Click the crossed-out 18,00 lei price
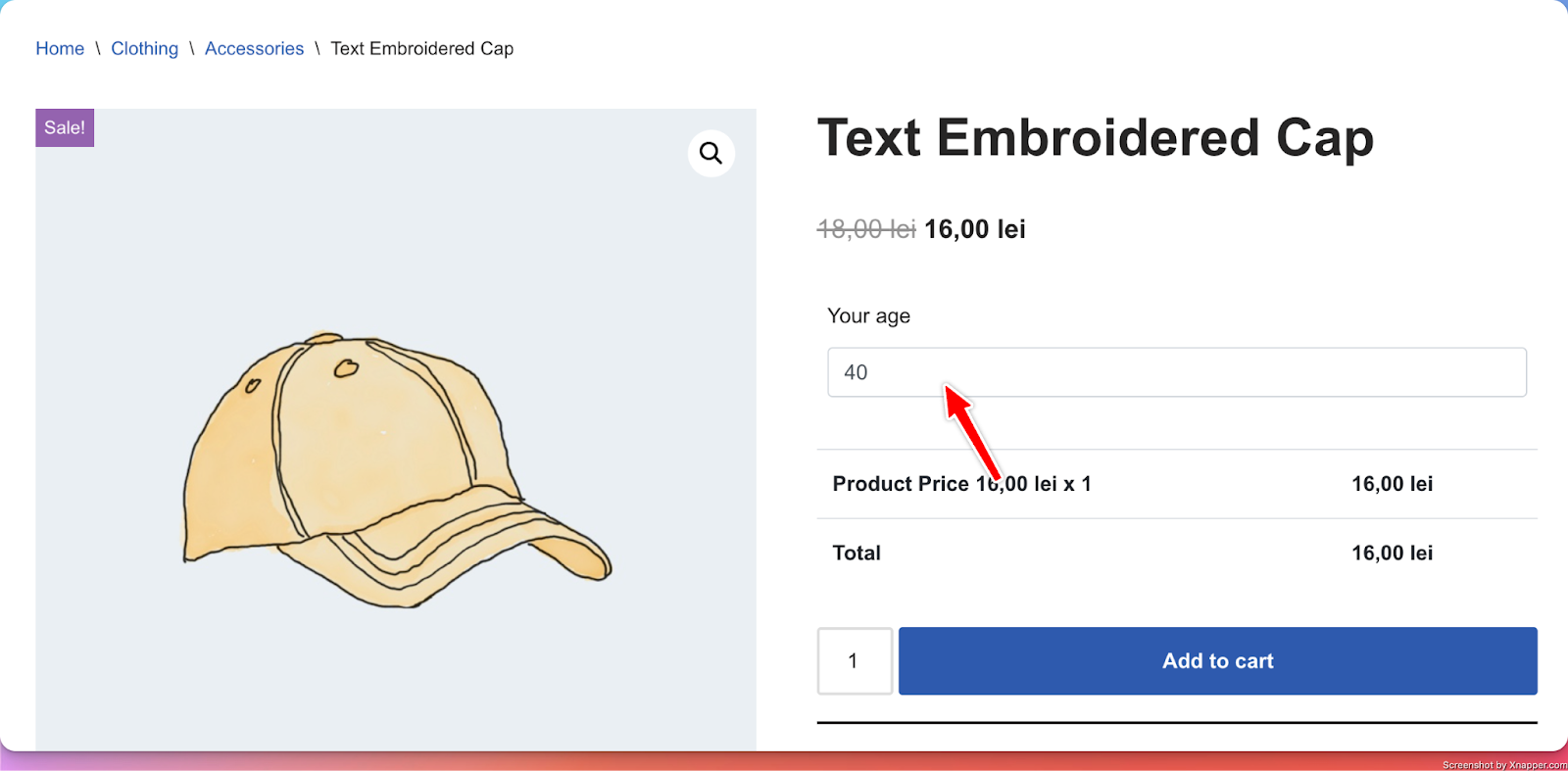 point(866,229)
